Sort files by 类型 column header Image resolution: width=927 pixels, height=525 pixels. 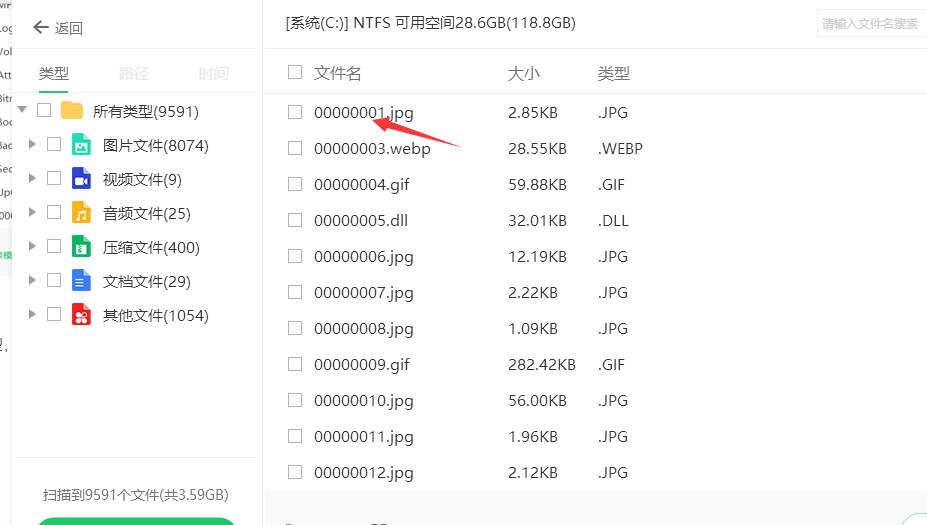point(613,73)
